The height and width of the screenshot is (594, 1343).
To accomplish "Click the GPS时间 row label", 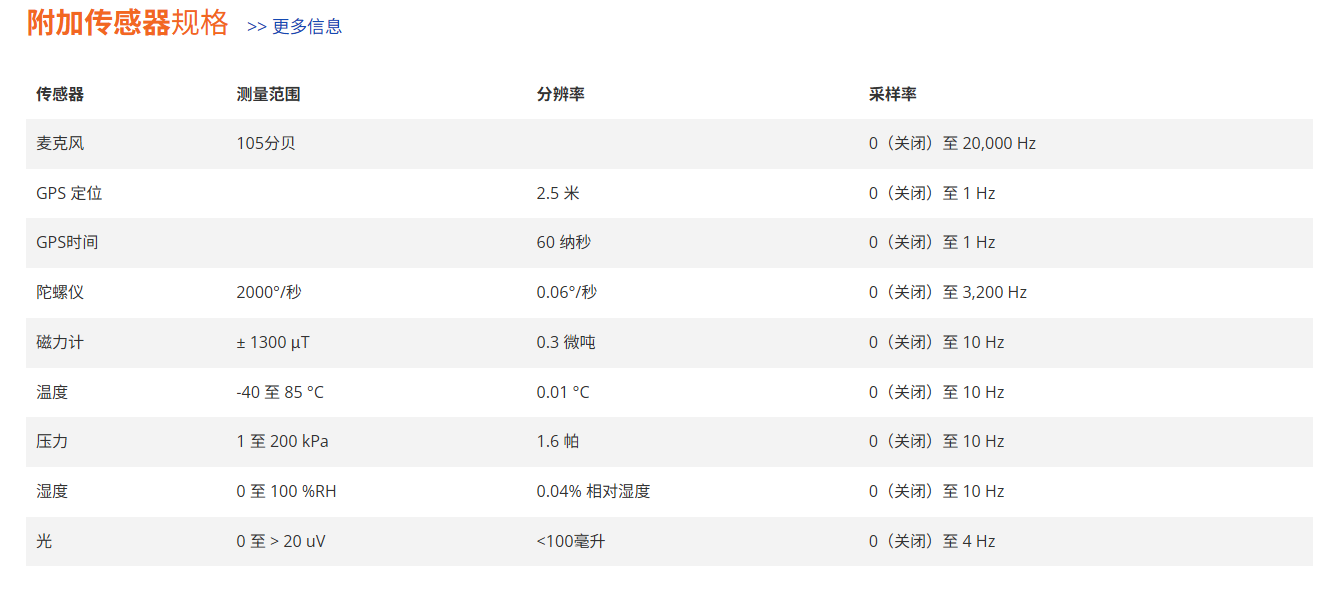I will 67,242.
